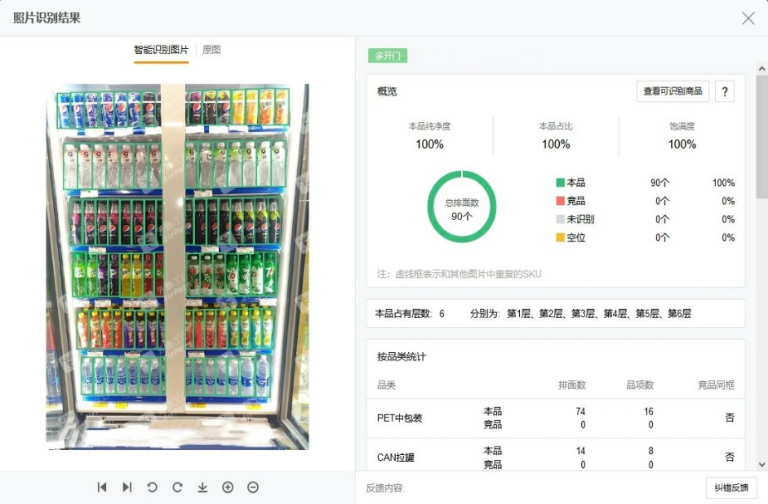Image resolution: width=768 pixels, height=504 pixels.
Task: Click the 总排面数 90个 donut chart
Action: [461, 207]
